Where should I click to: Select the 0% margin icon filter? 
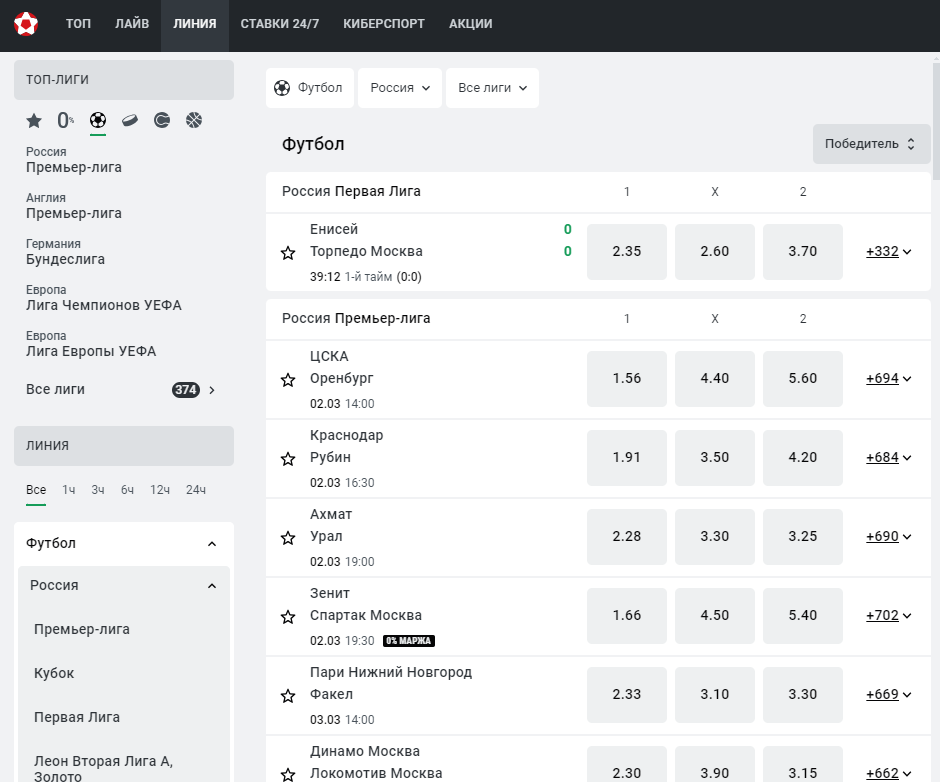click(x=65, y=121)
